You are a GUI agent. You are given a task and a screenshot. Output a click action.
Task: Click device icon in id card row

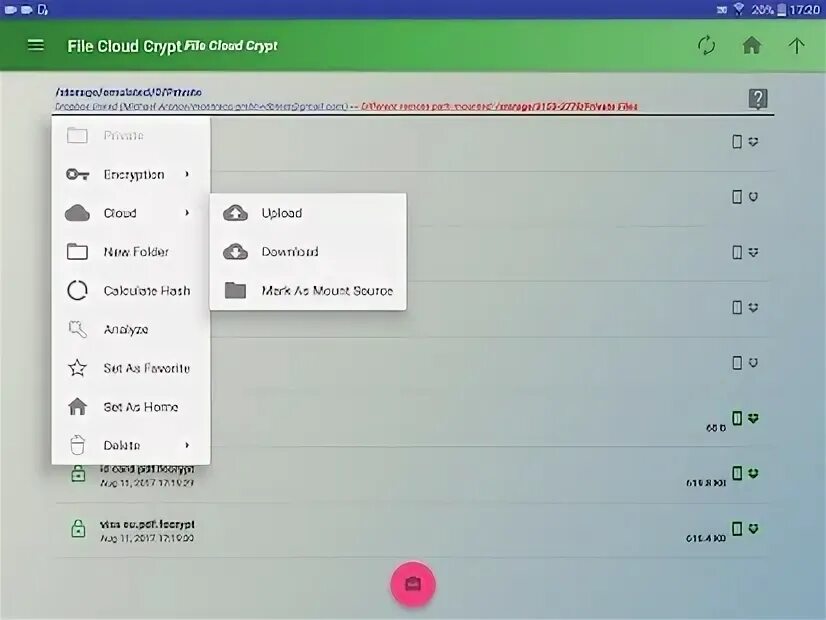point(737,473)
